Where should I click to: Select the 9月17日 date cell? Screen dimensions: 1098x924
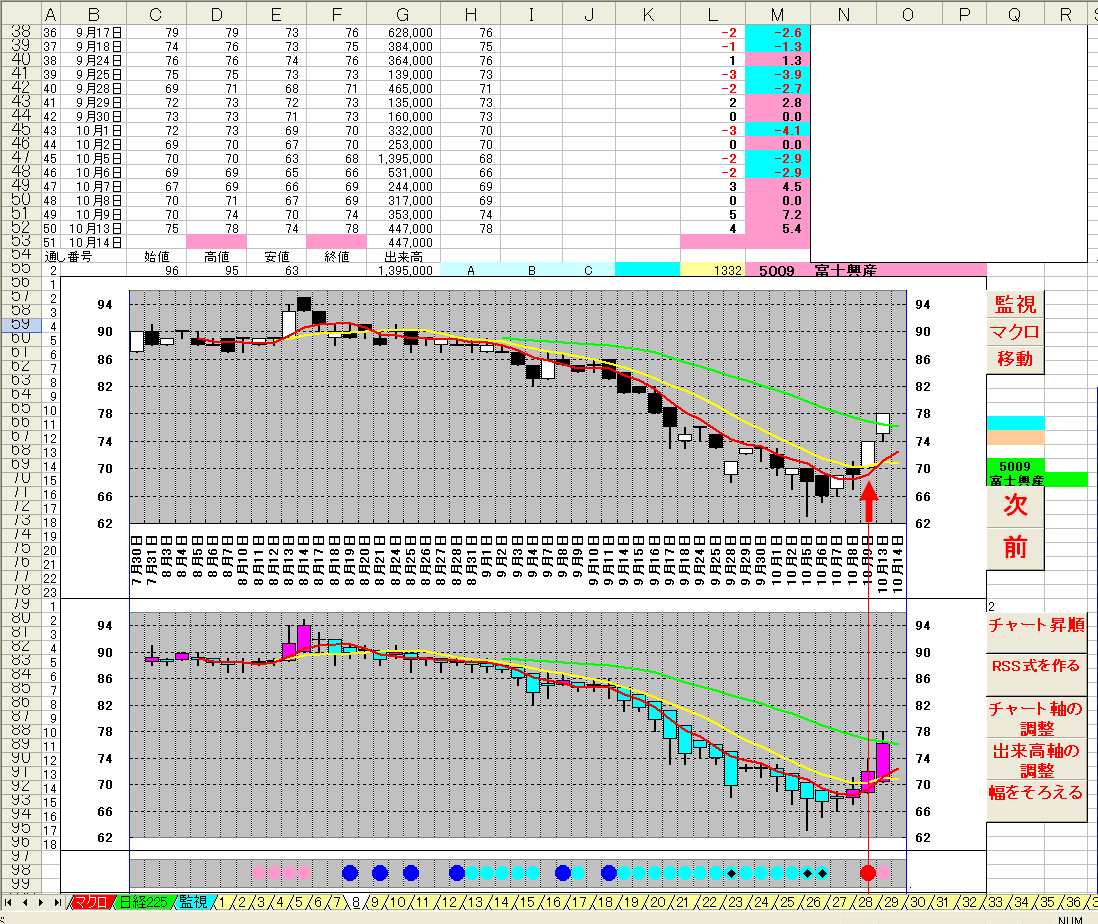click(94, 33)
